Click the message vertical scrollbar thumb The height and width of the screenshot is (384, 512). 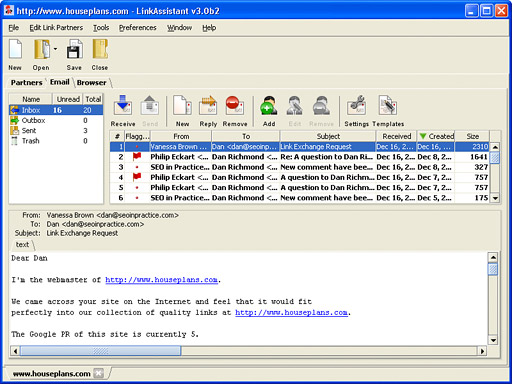[x=493, y=269]
